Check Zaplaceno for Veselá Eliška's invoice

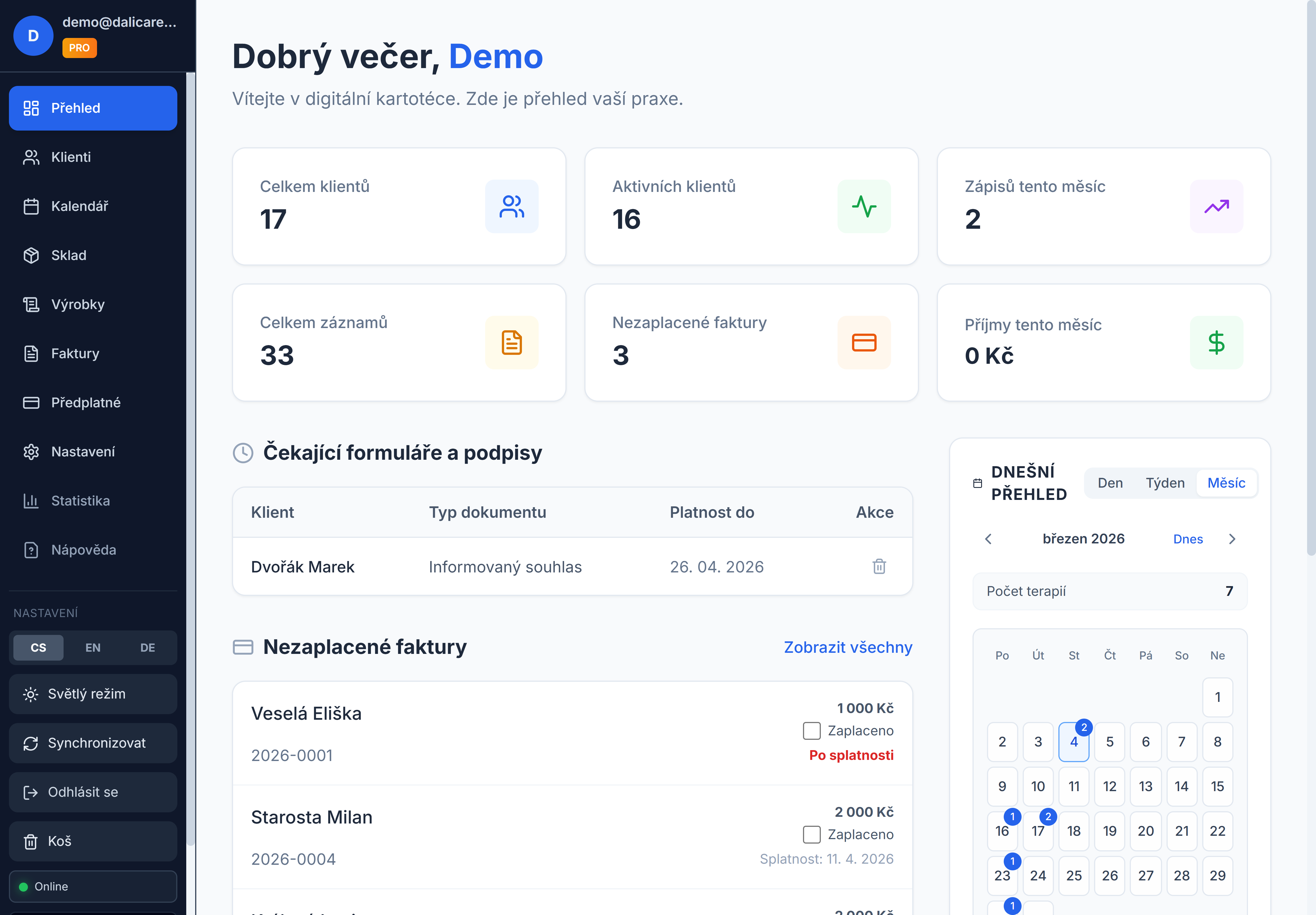[x=812, y=730]
